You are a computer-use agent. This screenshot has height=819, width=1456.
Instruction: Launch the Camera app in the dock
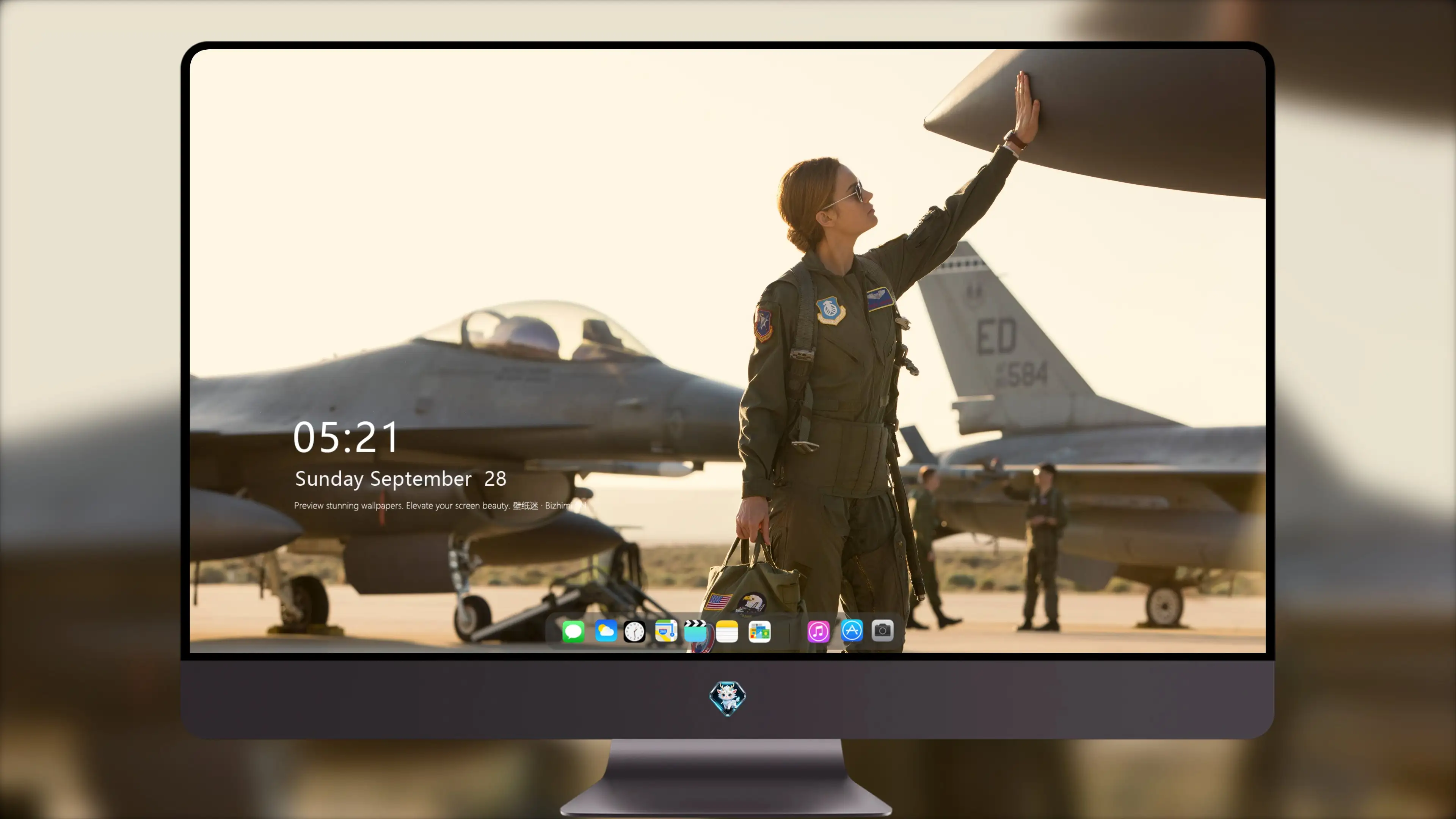pos(882,630)
